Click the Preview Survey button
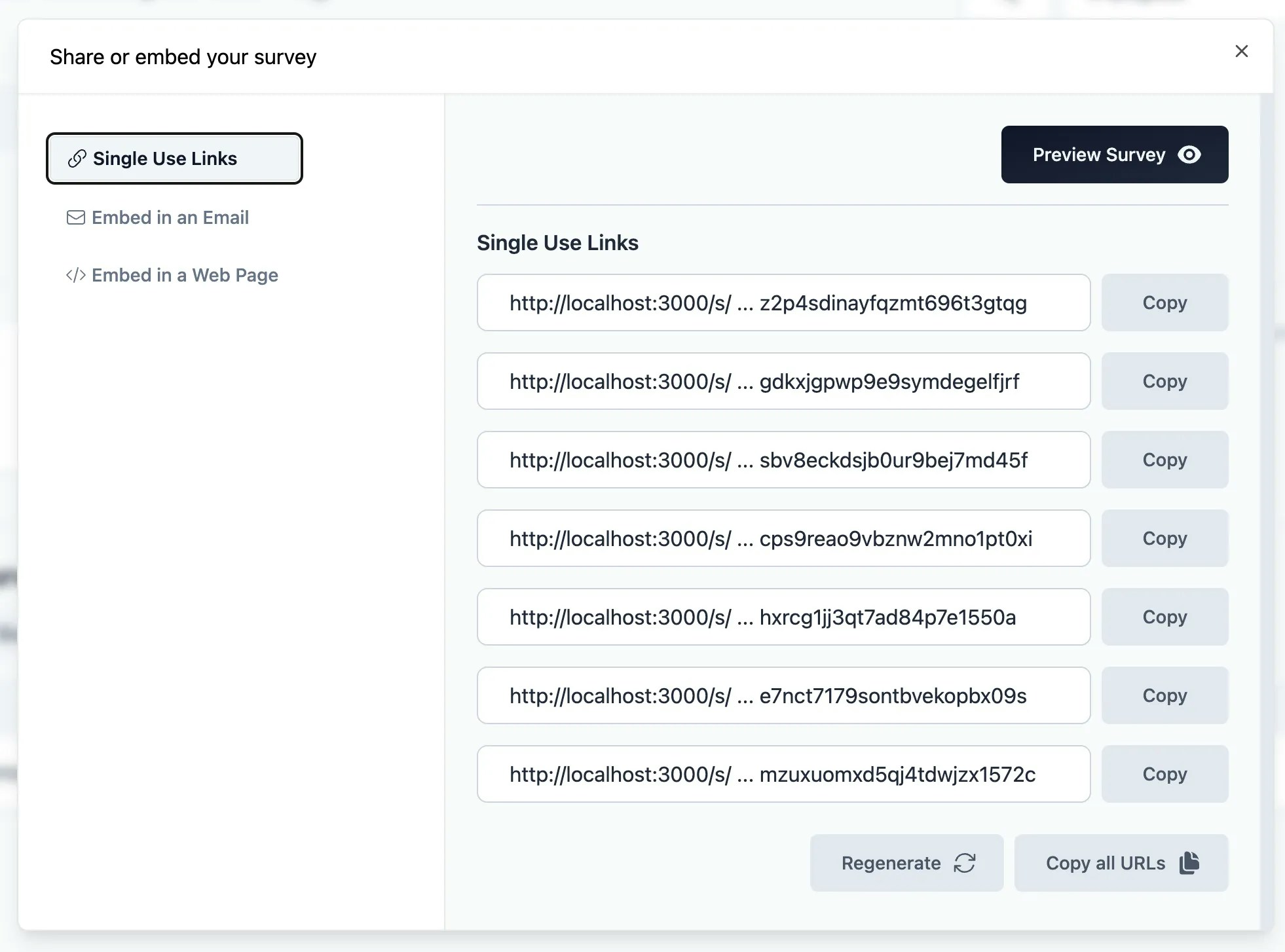Screen dimensions: 1285x952 [x=1113, y=155]
